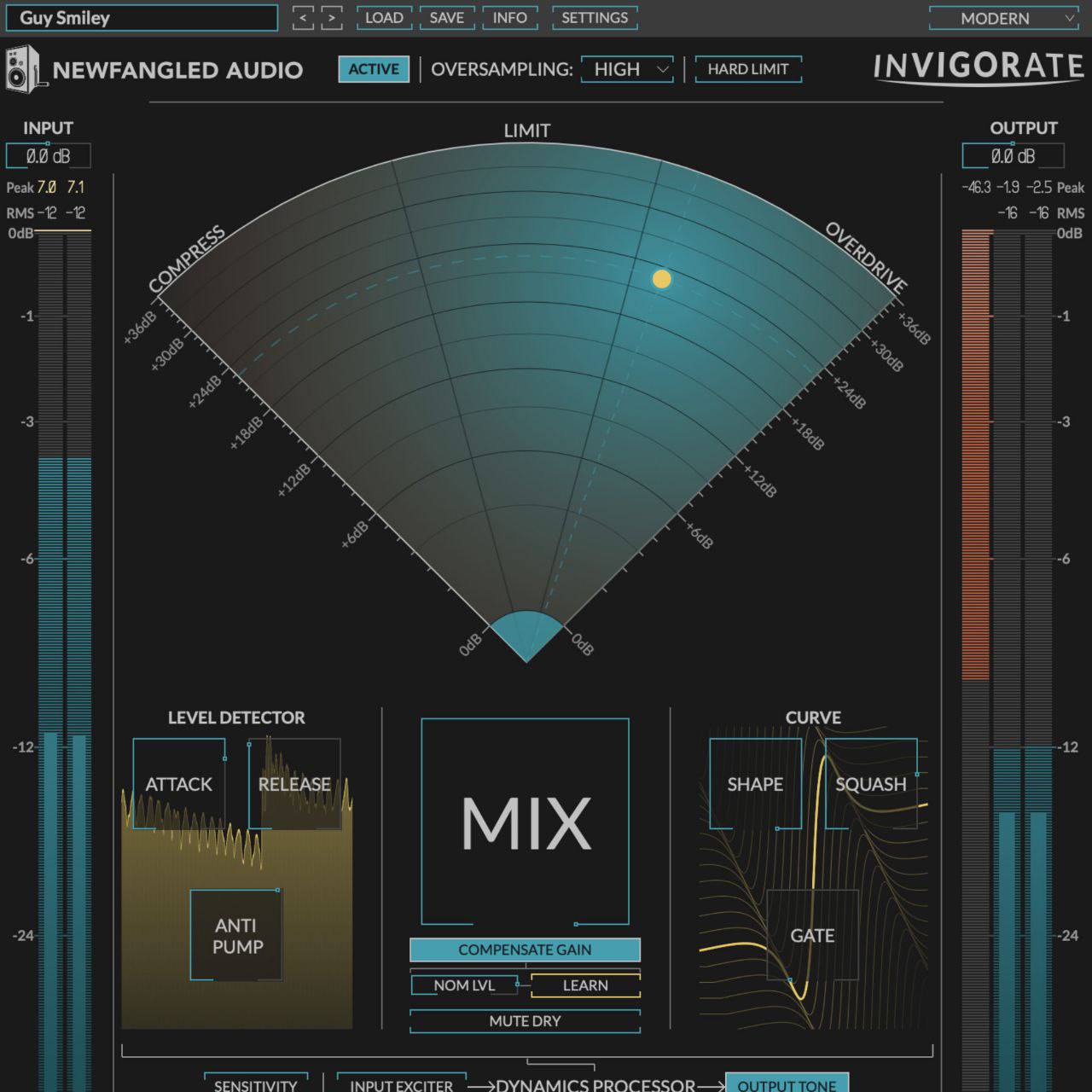This screenshot has height=1092, width=1092.
Task: Click the ATTACK control
Action: tap(179, 784)
